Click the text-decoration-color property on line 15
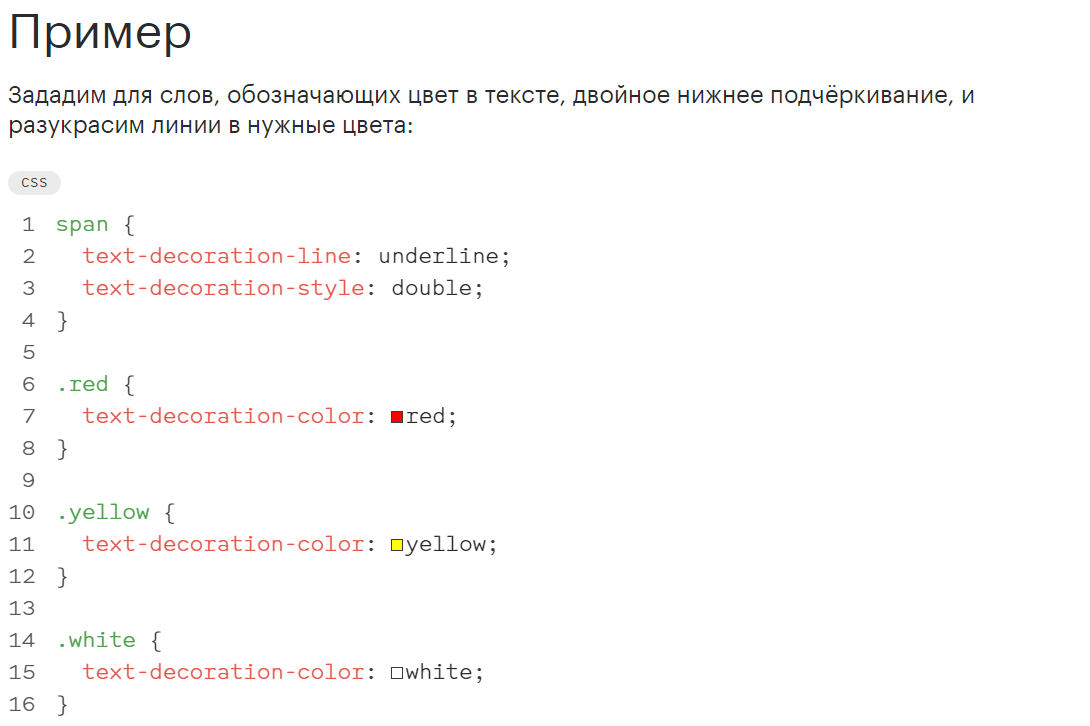1090x726 pixels. point(224,672)
